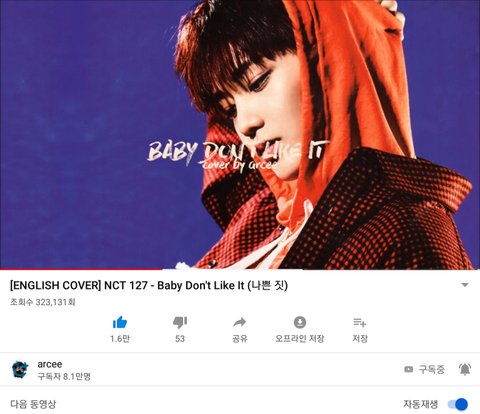Screen dimensions: 480x414
Task: Click the YouTube subscribed icon
Action: (x=408, y=369)
